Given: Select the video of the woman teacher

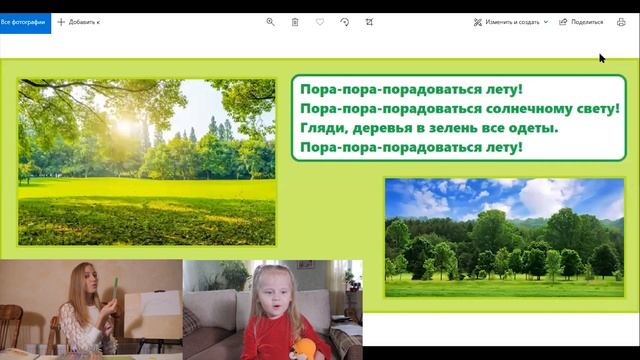Looking at the screenshot, I should tap(91, 309).
